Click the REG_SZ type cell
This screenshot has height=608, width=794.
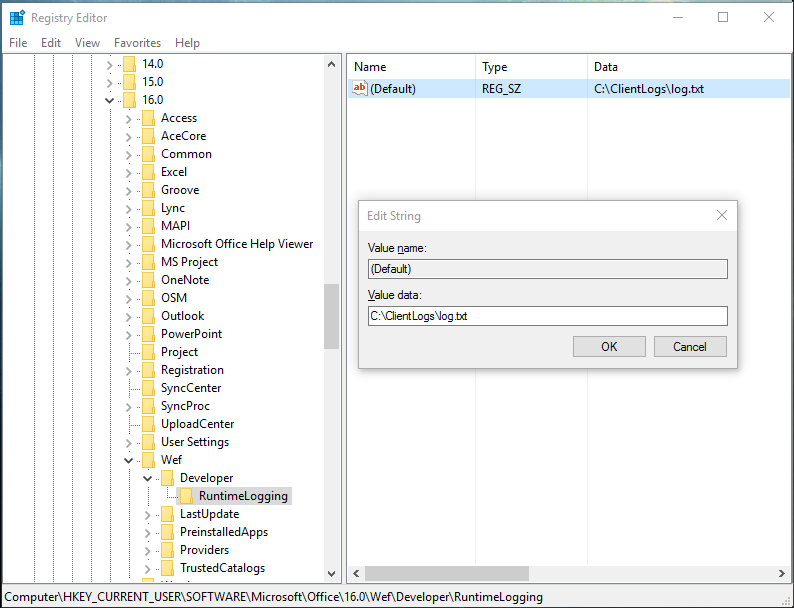pos(501,89)
